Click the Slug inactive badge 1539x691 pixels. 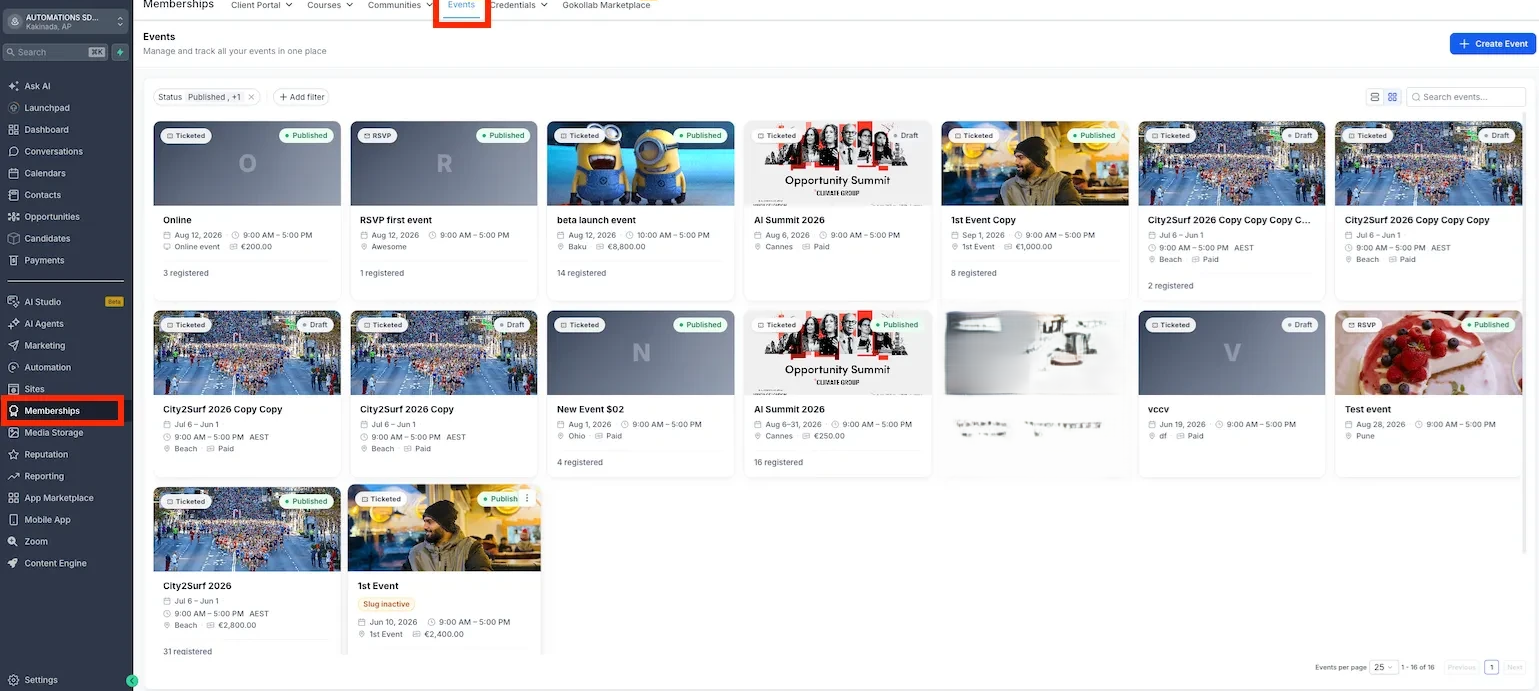(x=385, y=604)
